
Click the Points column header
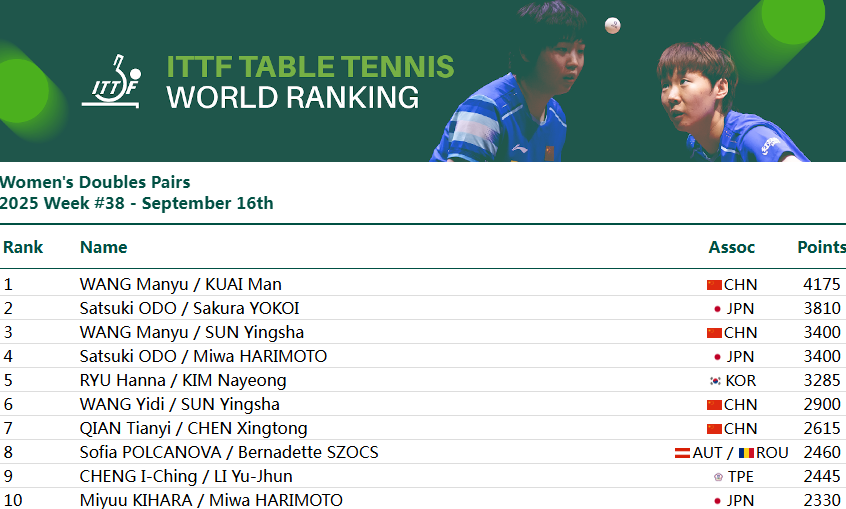pos(822,247)
